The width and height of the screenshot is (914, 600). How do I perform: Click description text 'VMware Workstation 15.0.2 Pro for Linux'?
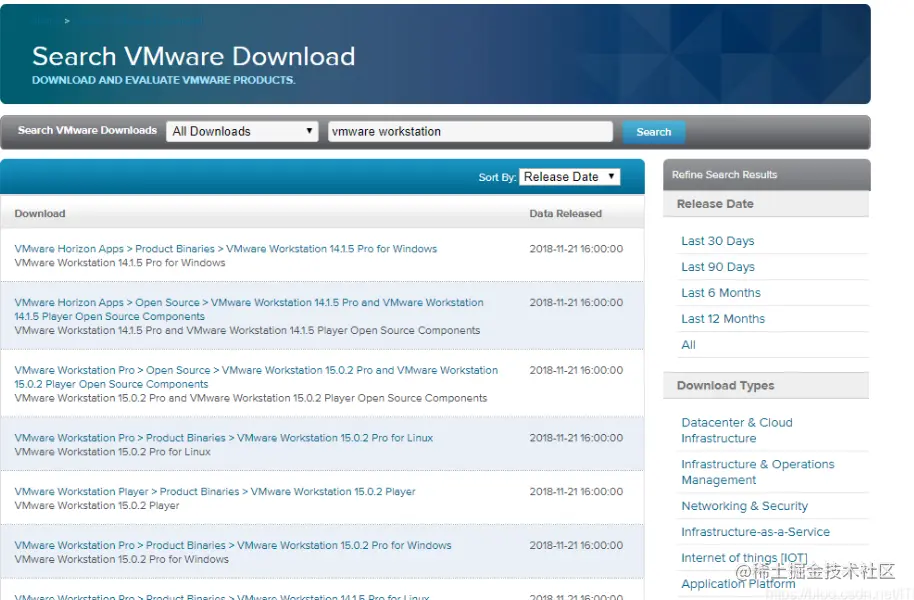pos(113,452)
